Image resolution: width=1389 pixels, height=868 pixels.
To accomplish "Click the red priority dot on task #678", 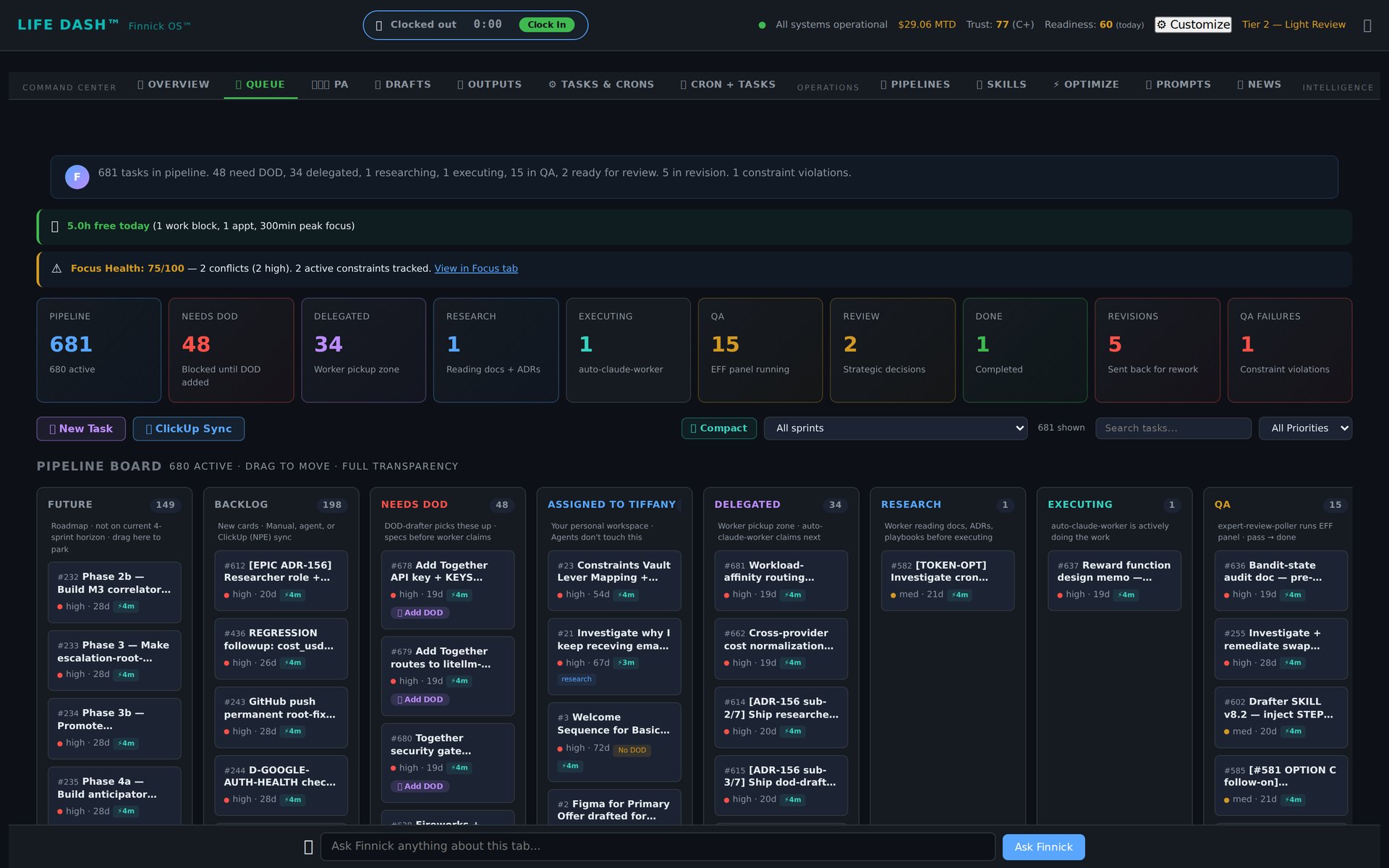I will pos(394,595).
